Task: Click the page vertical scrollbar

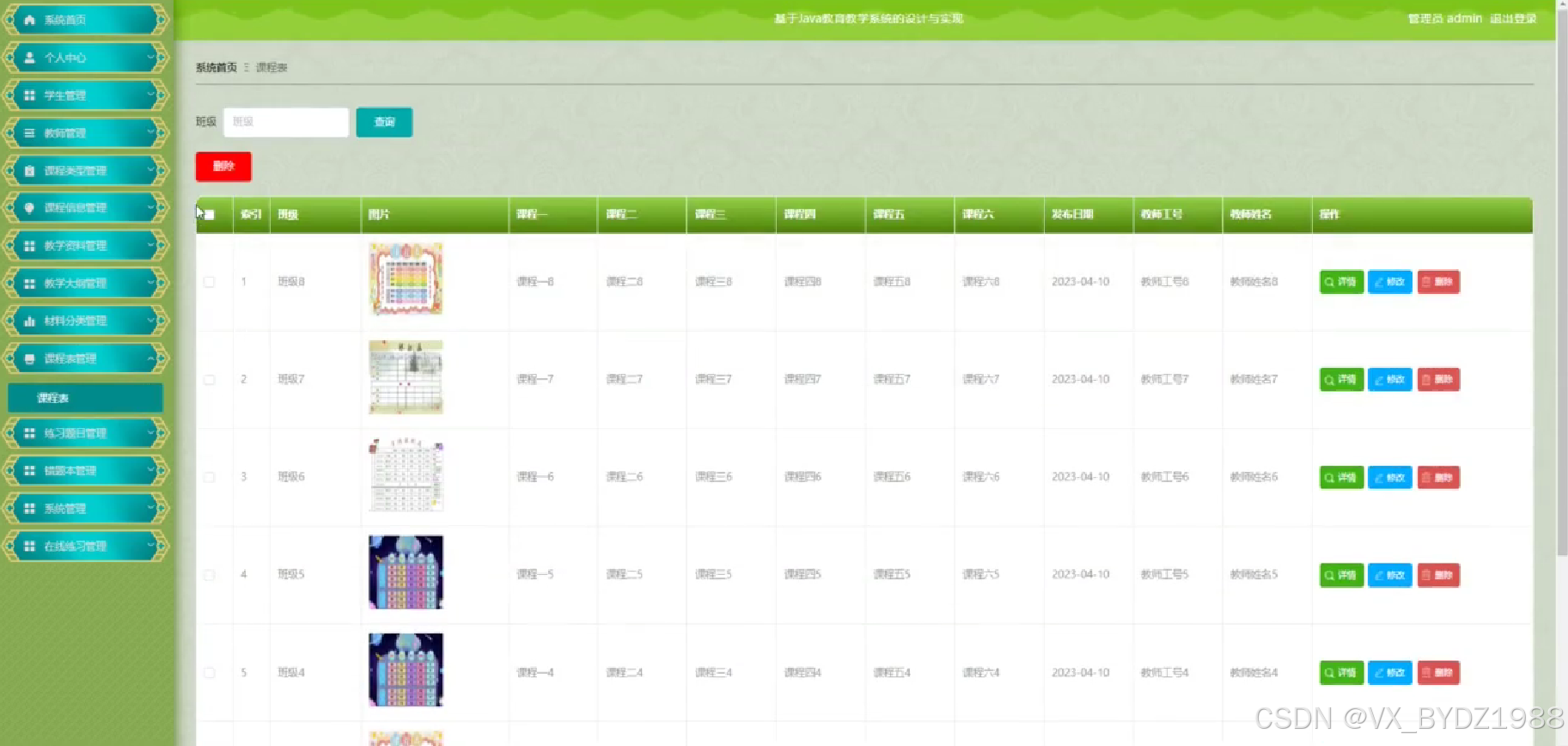Action: tap(1562, 284)
